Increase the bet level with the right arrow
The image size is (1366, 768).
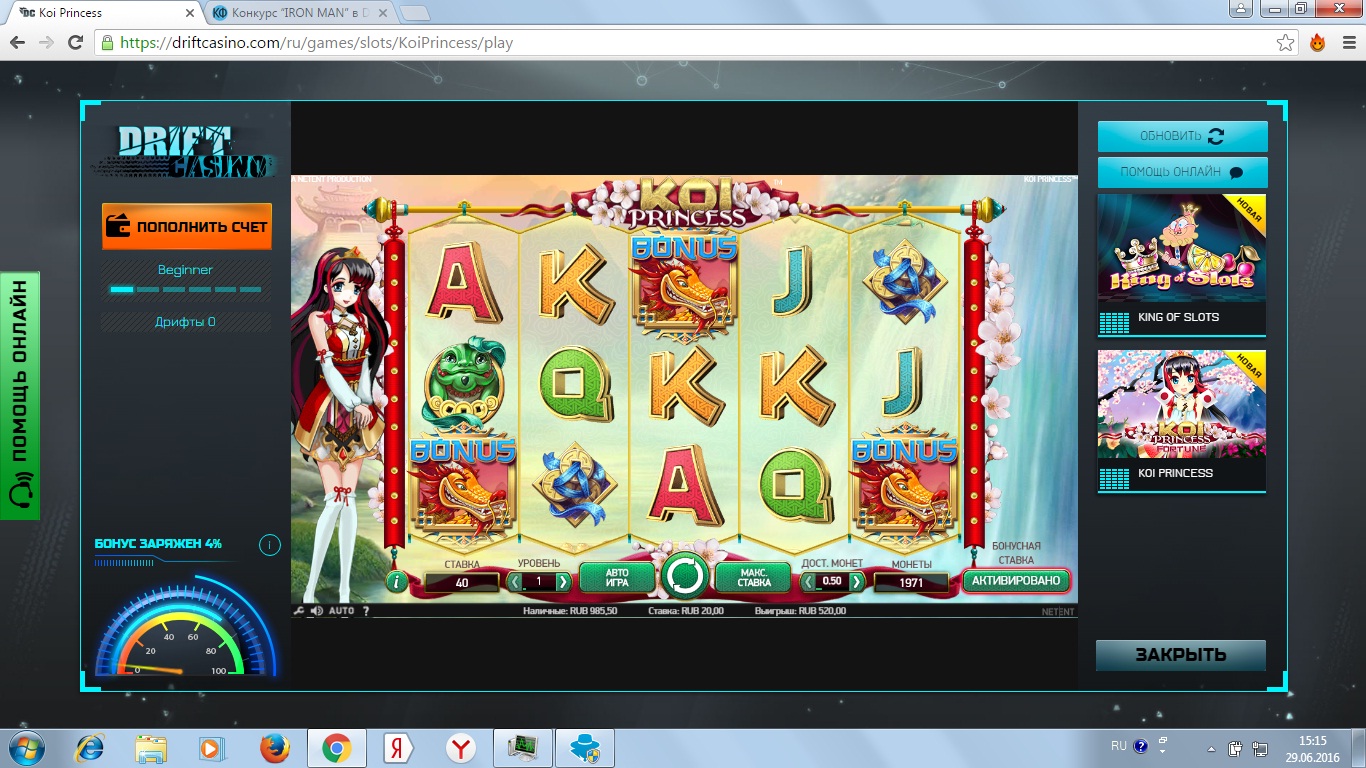click(x=563, y=582)
